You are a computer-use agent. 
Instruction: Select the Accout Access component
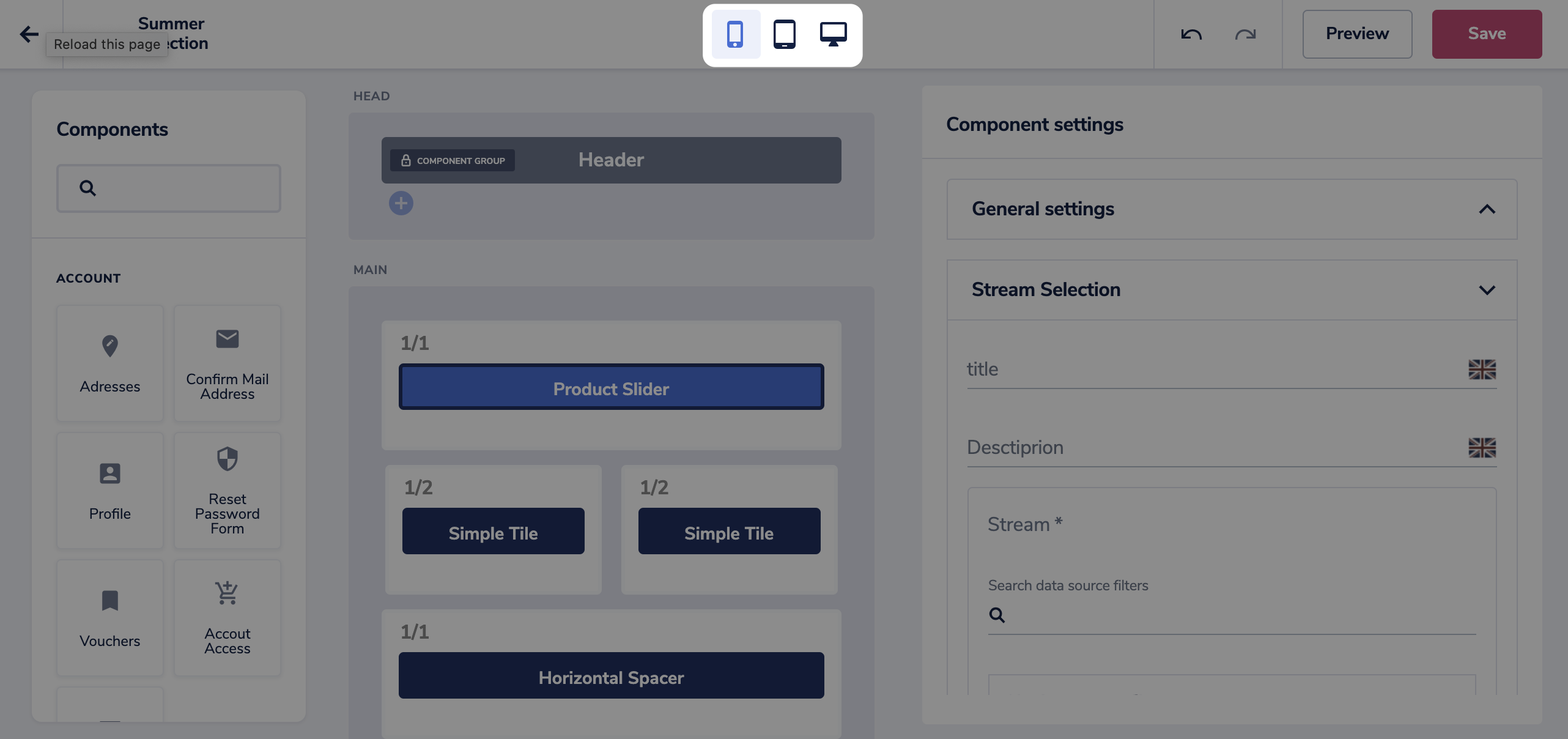coord(227,618)
